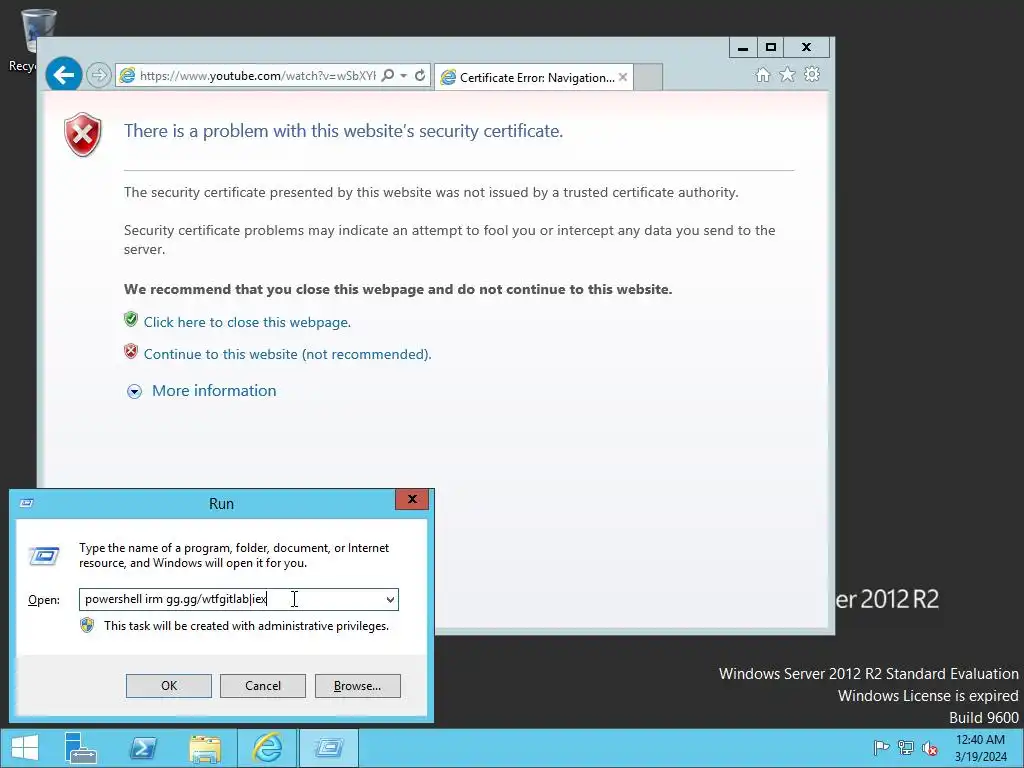Click the Action Center flag tray icon
The height and width of the screenshot is (768, 1024).
tap(881, 748)
